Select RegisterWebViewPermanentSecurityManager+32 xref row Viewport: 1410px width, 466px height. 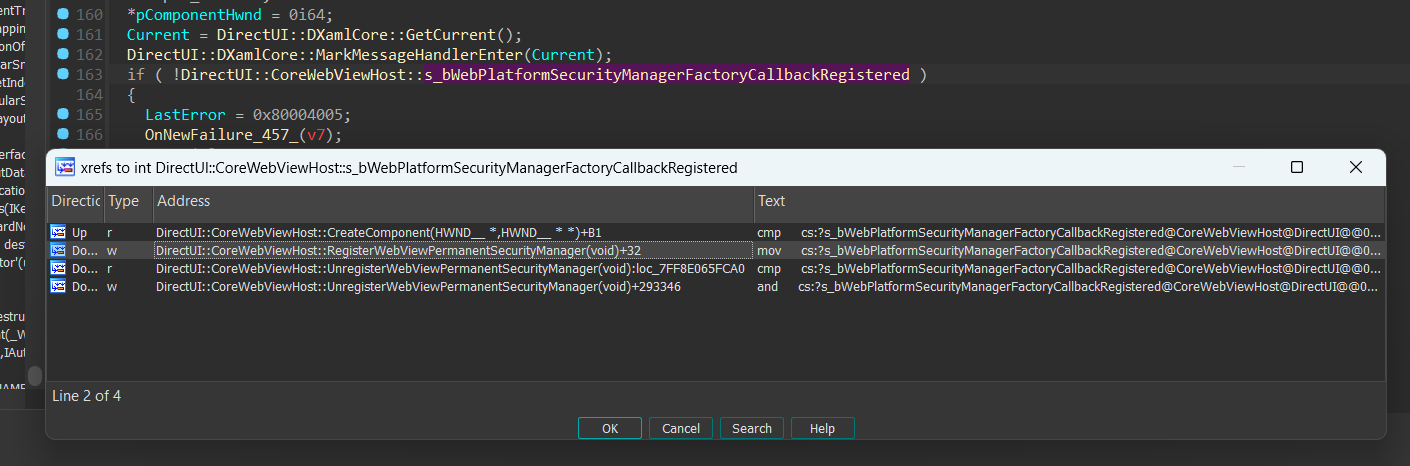(x=716, y=250)
